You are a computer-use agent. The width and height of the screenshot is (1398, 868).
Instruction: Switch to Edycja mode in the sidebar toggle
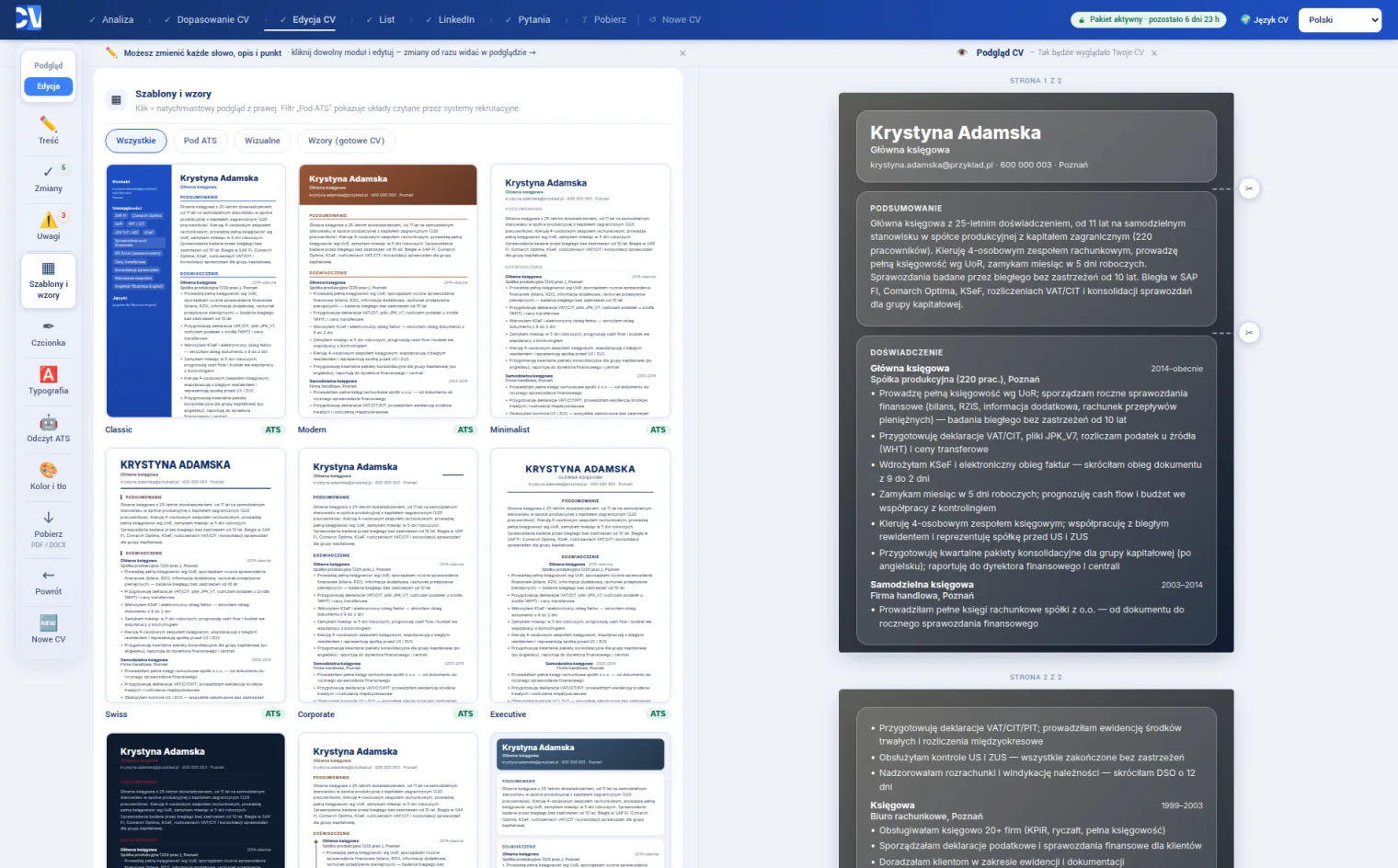tap(49, 86)
